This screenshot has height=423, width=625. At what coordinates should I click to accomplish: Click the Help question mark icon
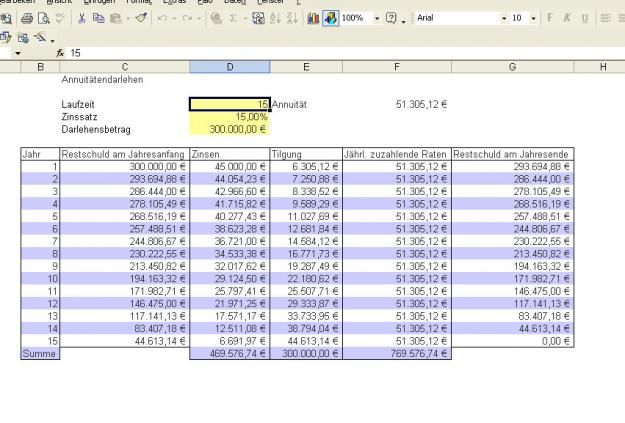click(x=391, y=18)
